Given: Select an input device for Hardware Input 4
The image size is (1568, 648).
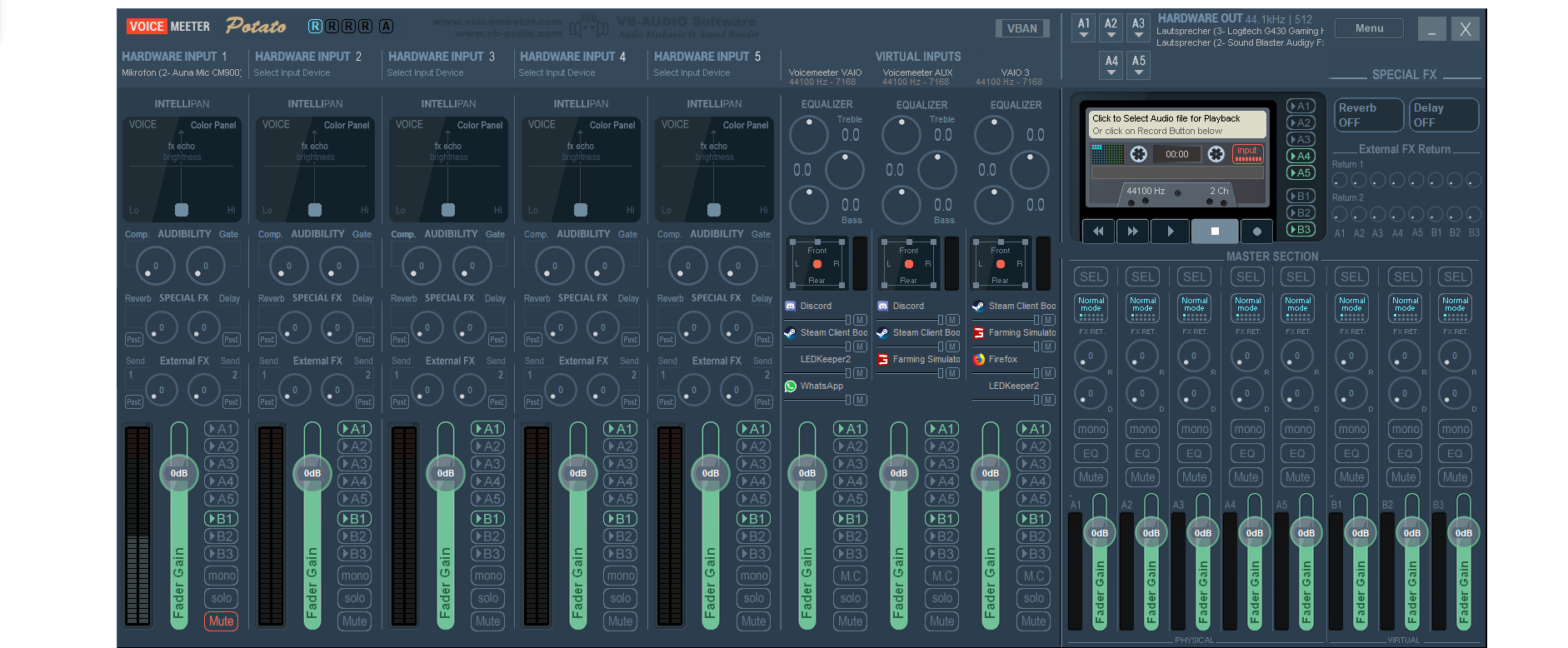Looking at the screenshot, I should tap(557, 72).
